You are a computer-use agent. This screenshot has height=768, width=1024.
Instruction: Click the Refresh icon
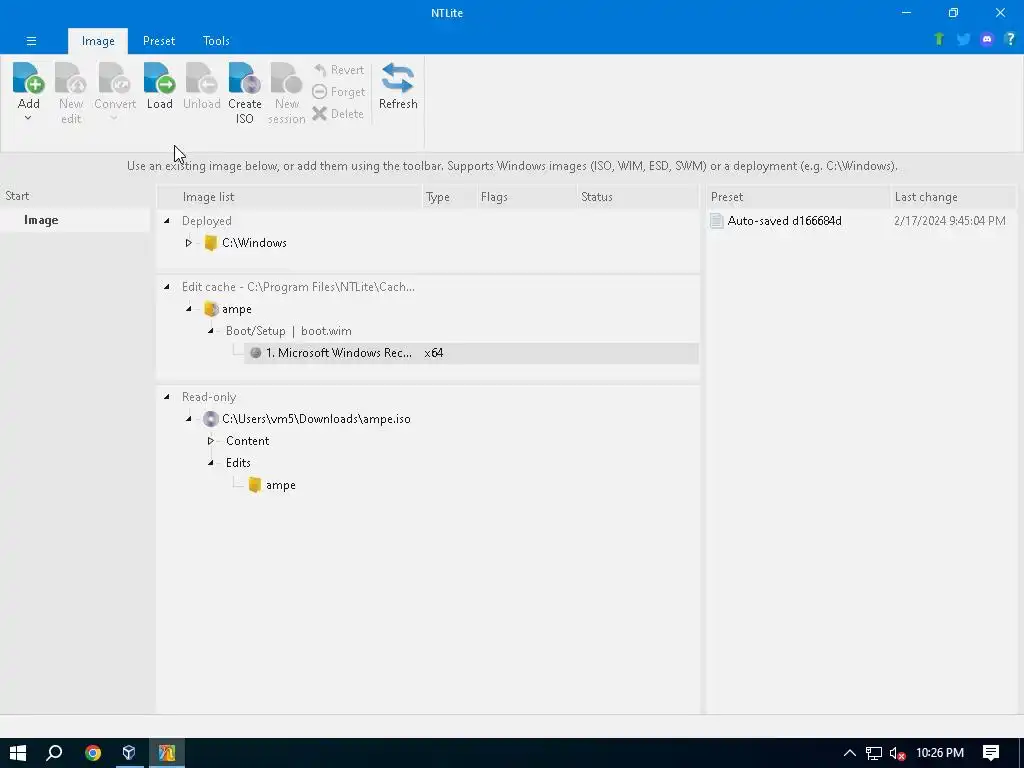point(398,78)
